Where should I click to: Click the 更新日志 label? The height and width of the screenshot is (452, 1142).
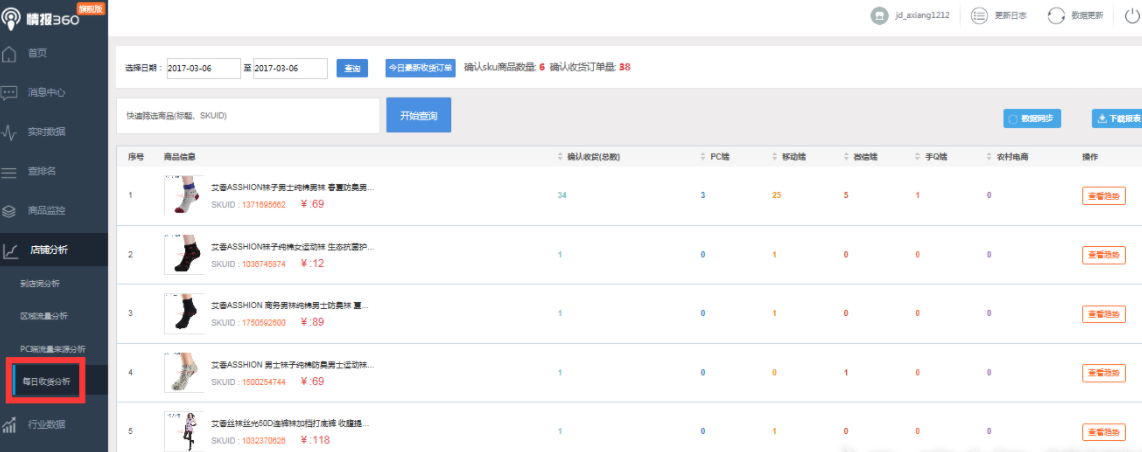(x=1011, y=15)
